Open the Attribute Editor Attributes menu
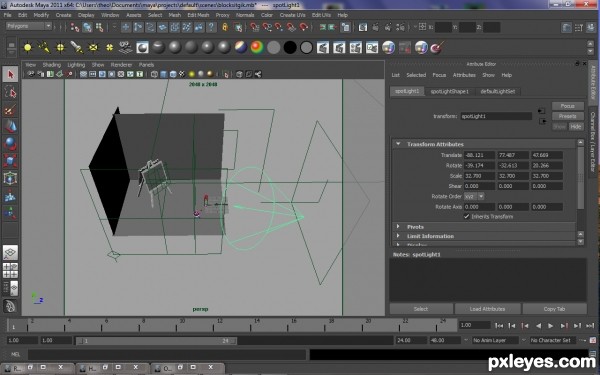This screenshot has width=600, height=375. (x=464, y=75)
